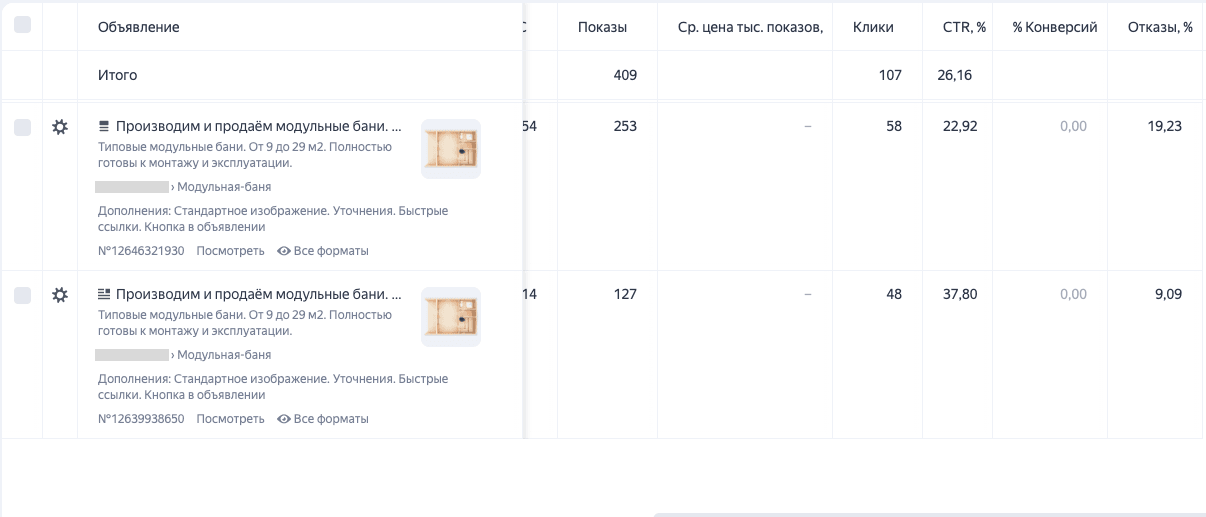The image size is (1206, 517).
Task: Open image thumbnail of second ad
Action: tap(451, 317)
